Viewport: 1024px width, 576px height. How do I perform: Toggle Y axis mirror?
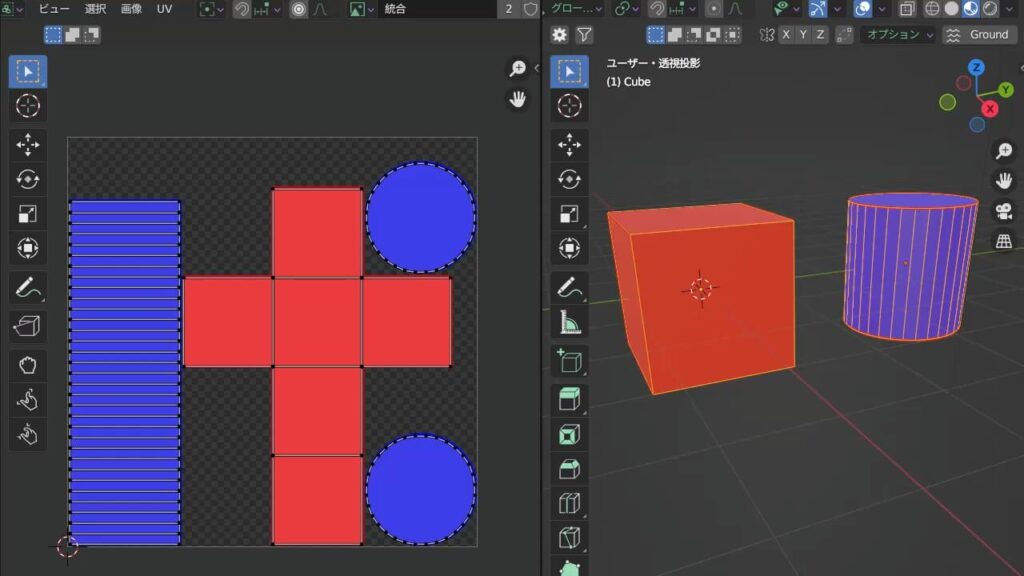click(x=803, y=35)
